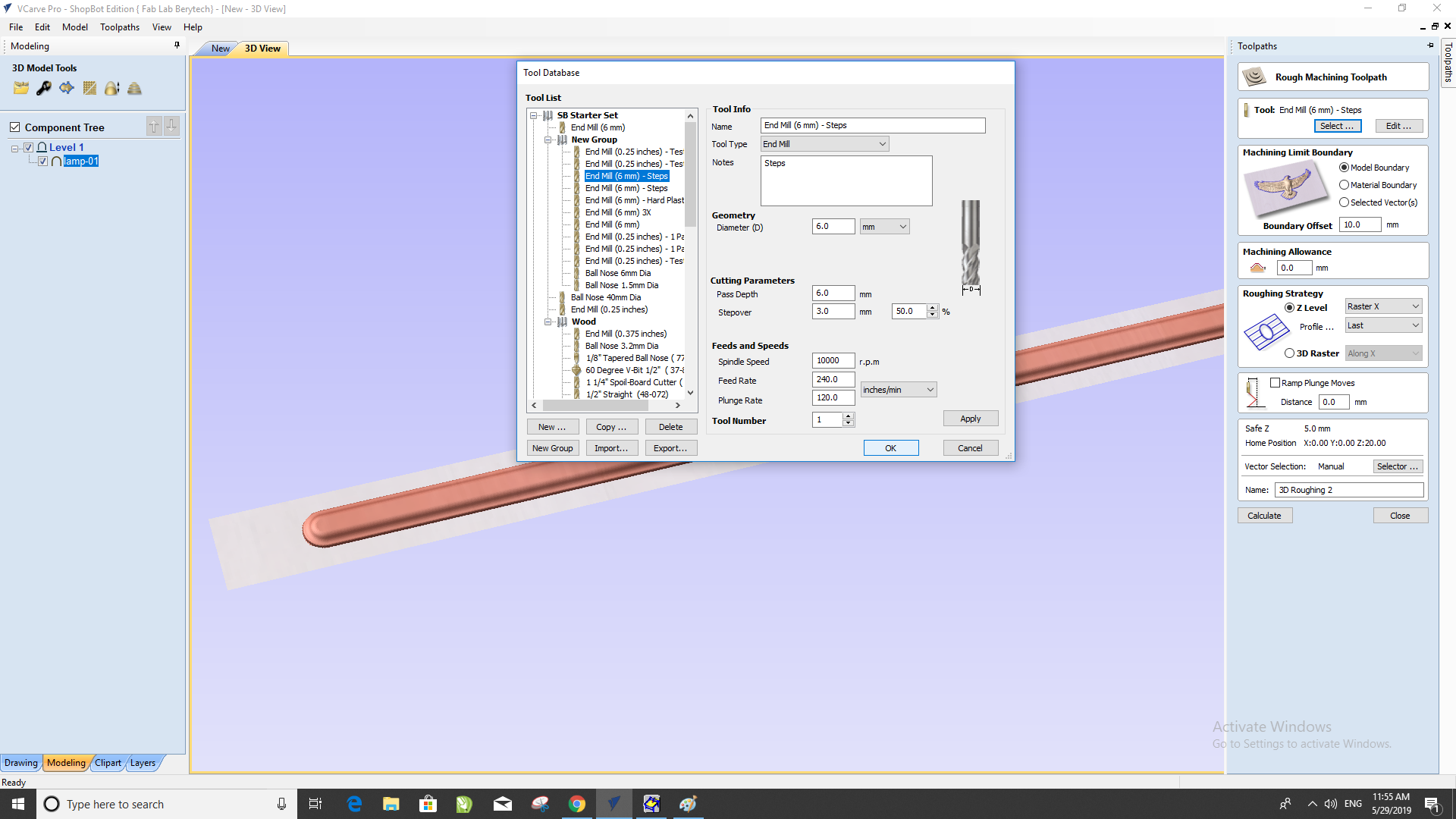This screenshot has height=819, width=1456.
Task: Click the Rough Machining Toolpath icon
Action: coord(1254,77)
